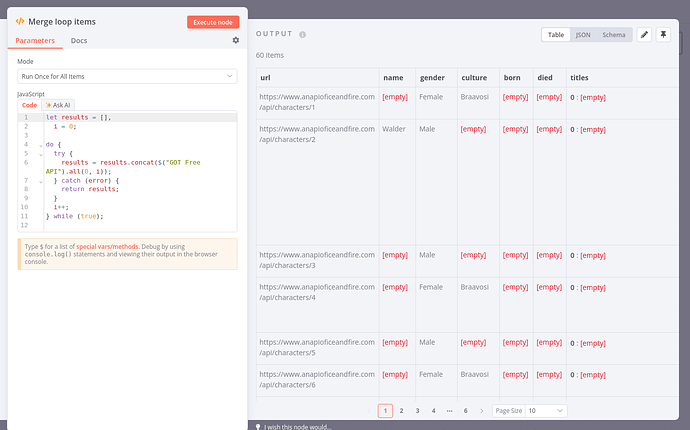Pin the output data
Viewport: 690px width, 430px height.
[x=662, y=34]
